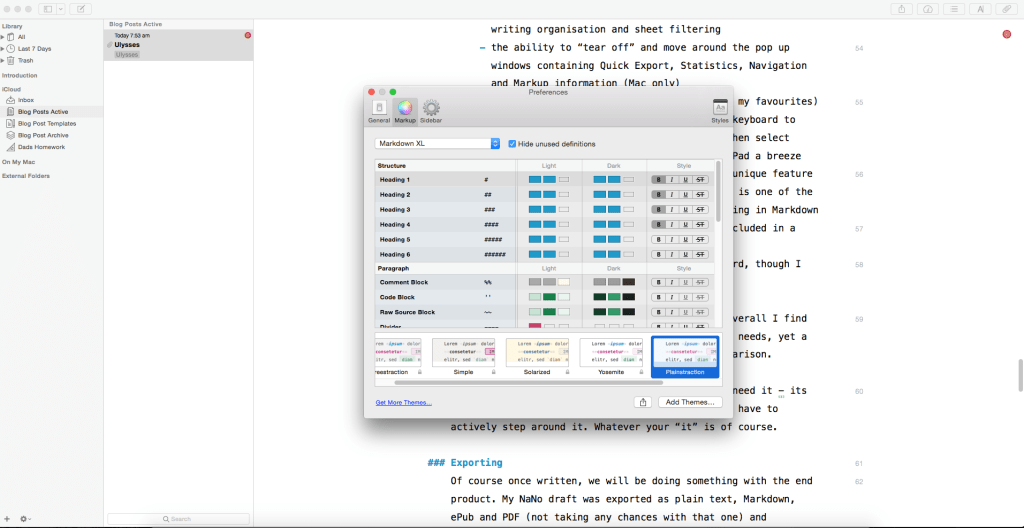Switch to the Sidebar preferences tab
The width and height of the screenshot is (1024, 528).
click(x=431, y=111)
